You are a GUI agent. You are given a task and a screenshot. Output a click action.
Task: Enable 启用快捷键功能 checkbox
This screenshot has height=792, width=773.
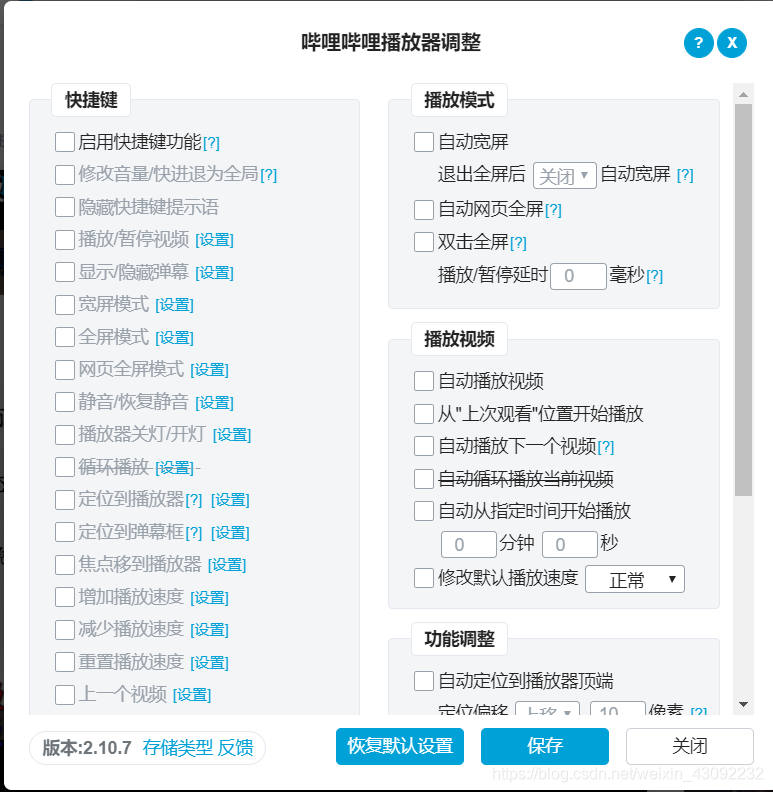coord(65,142)
